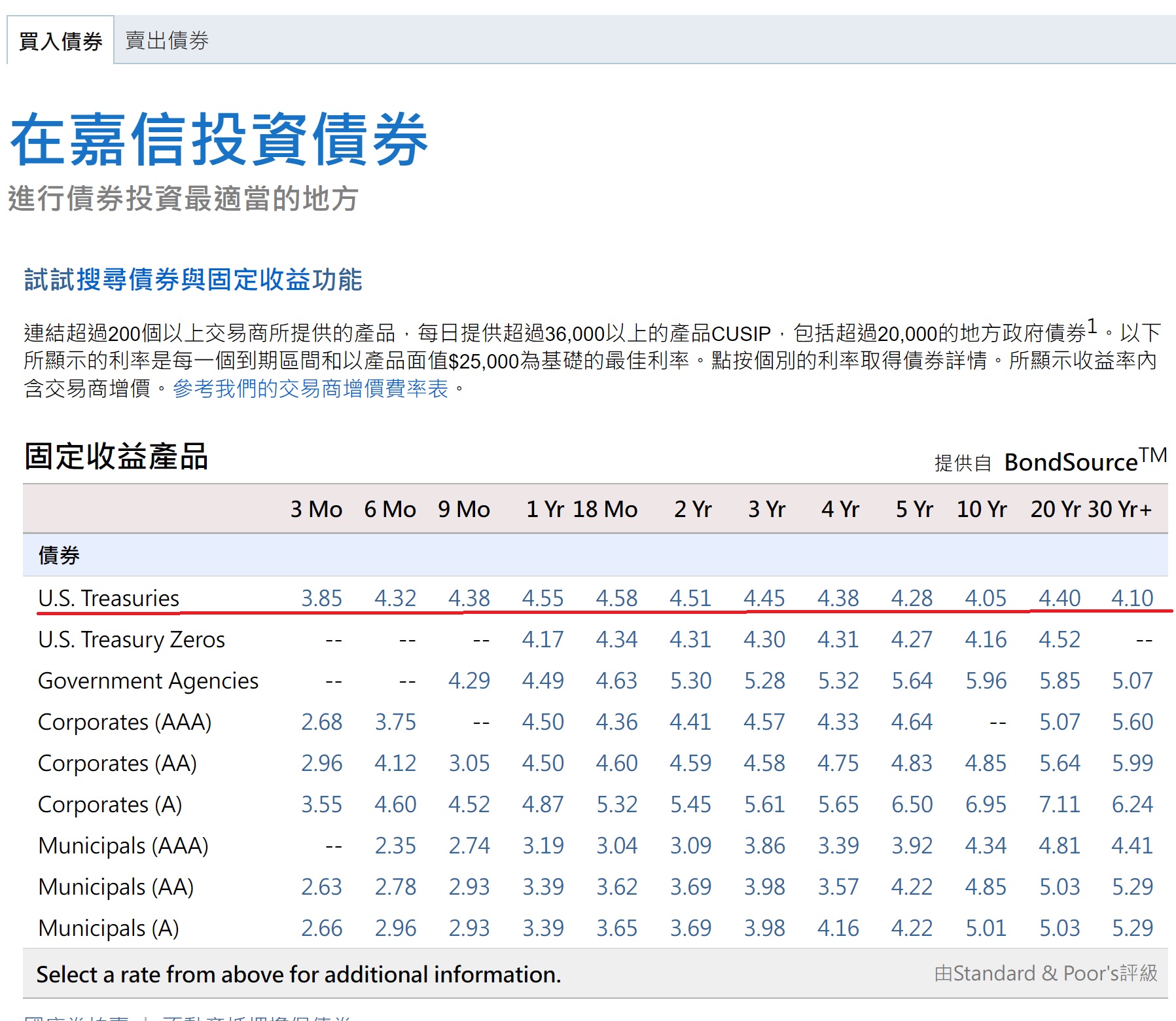The width and height of the screenshot is (1176, 1021).
Task: Select U.S. Treasuries 2 Yr rate 4.51
Action: (x=690, y=598)
